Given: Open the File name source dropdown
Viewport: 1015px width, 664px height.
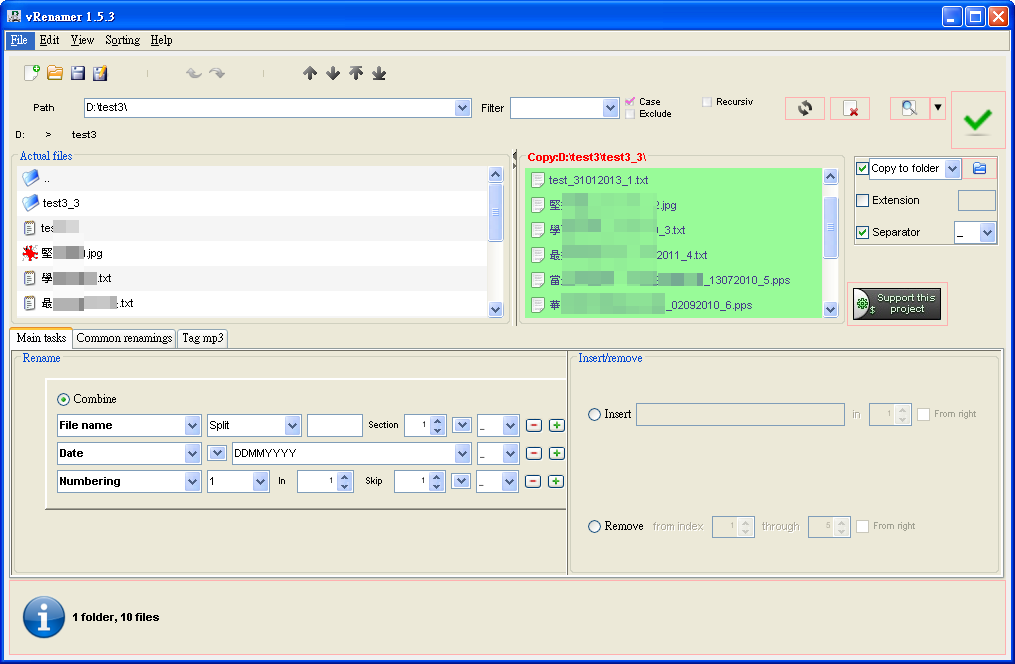Looking at the screenshot, I should [192, 425].
